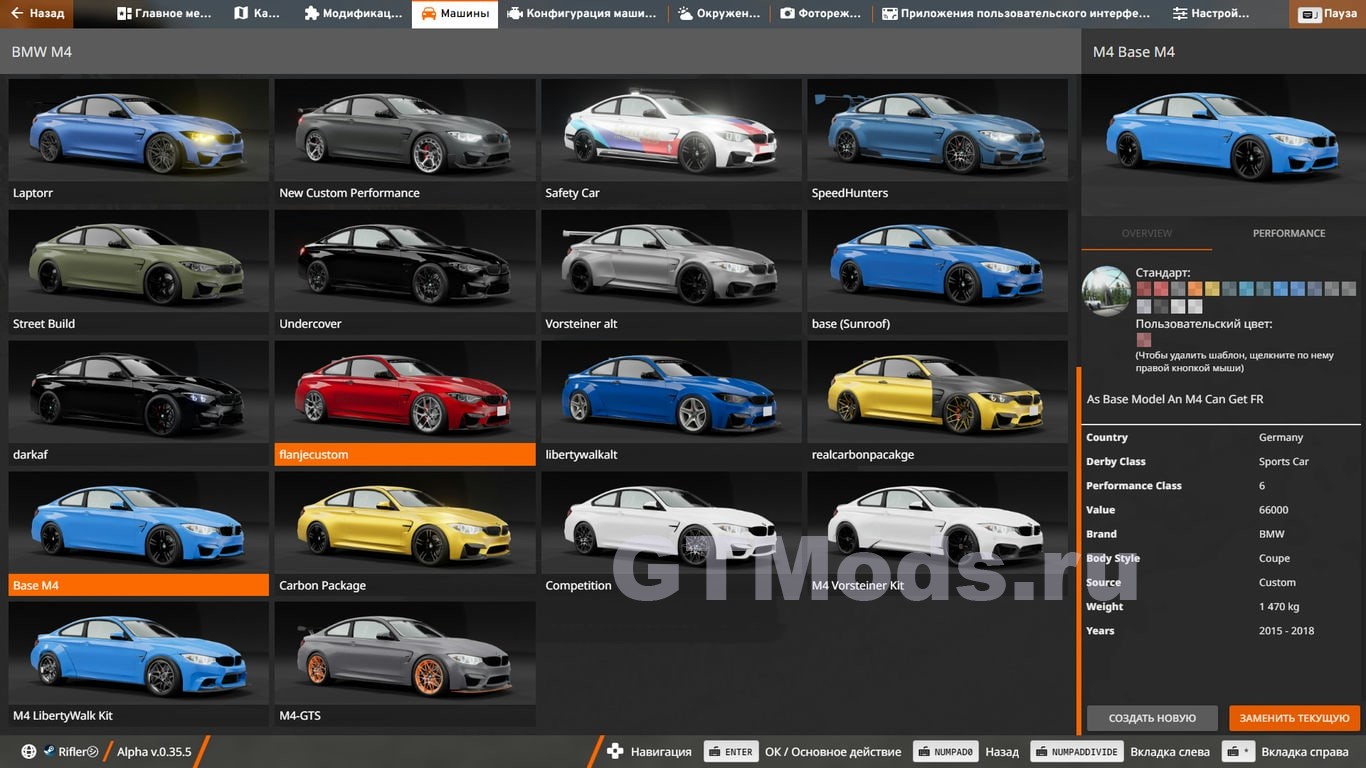Pick the libertywalkalt configuration
The image size is (1366, 768).
(671, 403)
